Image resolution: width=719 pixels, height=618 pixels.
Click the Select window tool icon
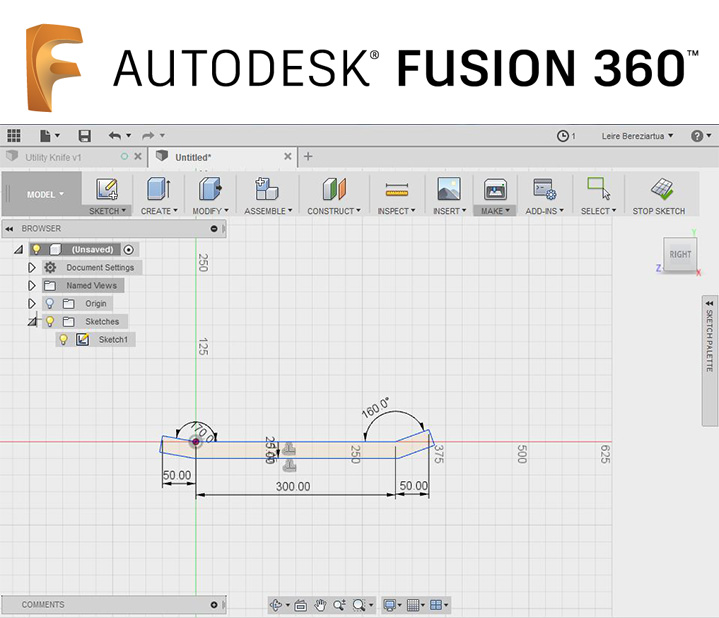click(598, 189)
